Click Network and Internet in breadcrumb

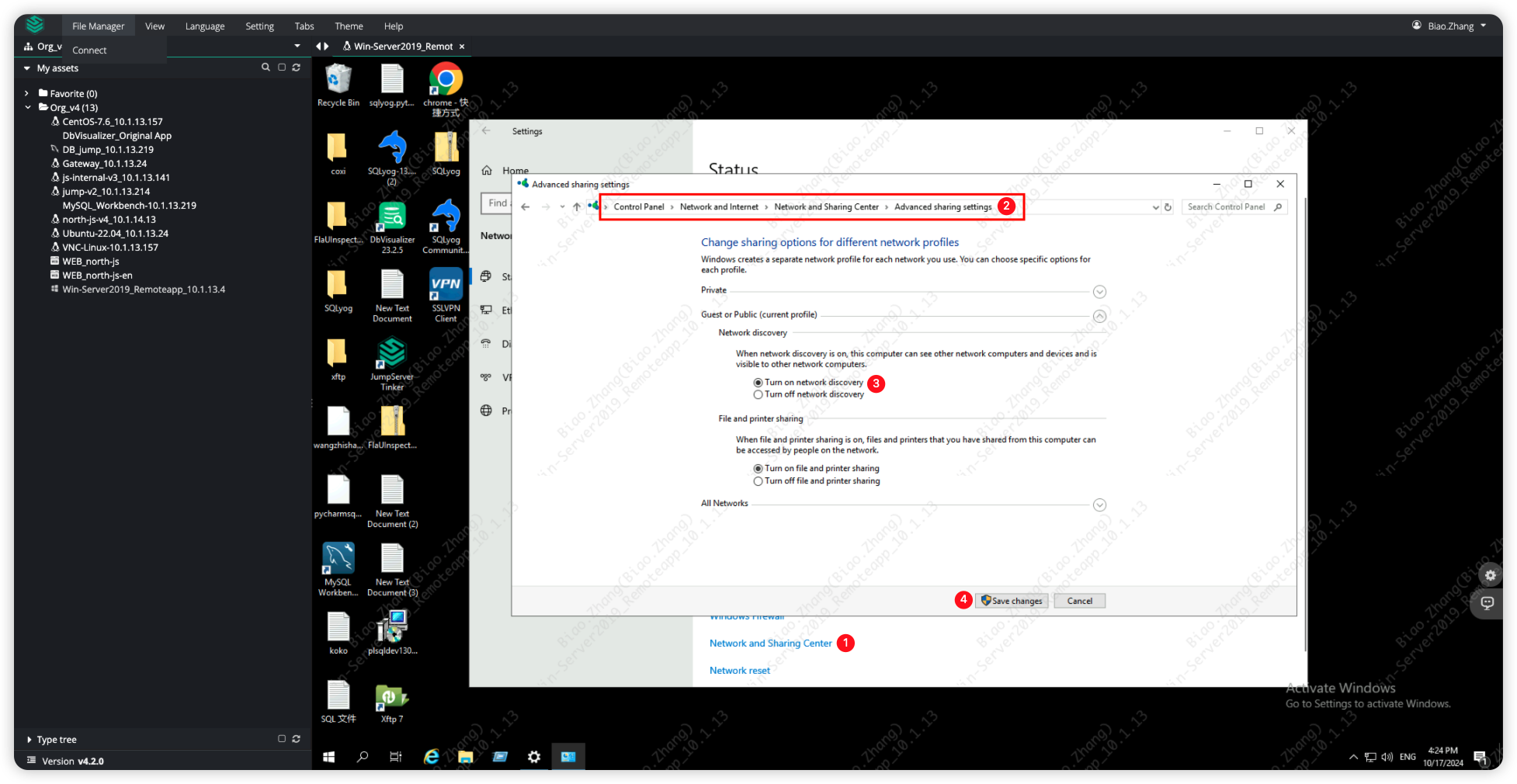[719, 207]
